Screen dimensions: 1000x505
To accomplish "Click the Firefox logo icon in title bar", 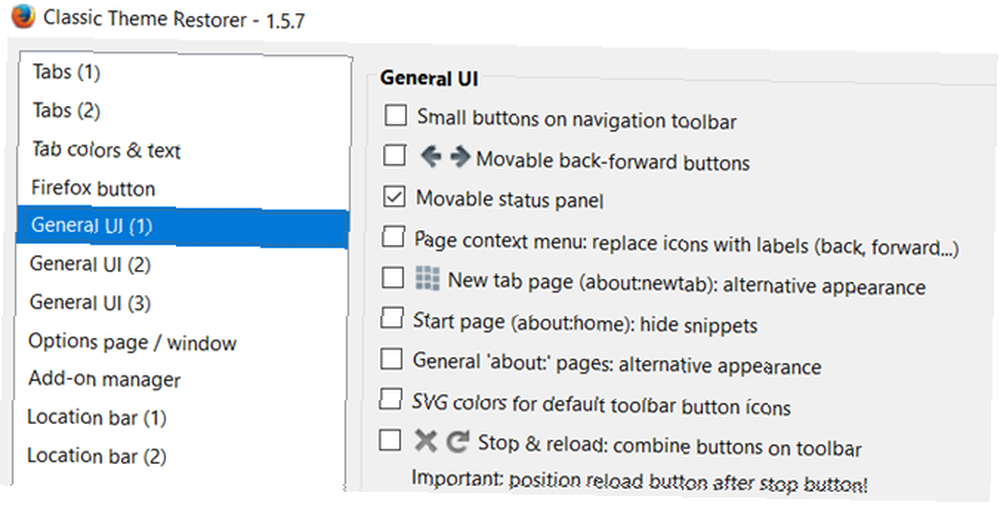I will pos(23,16).
